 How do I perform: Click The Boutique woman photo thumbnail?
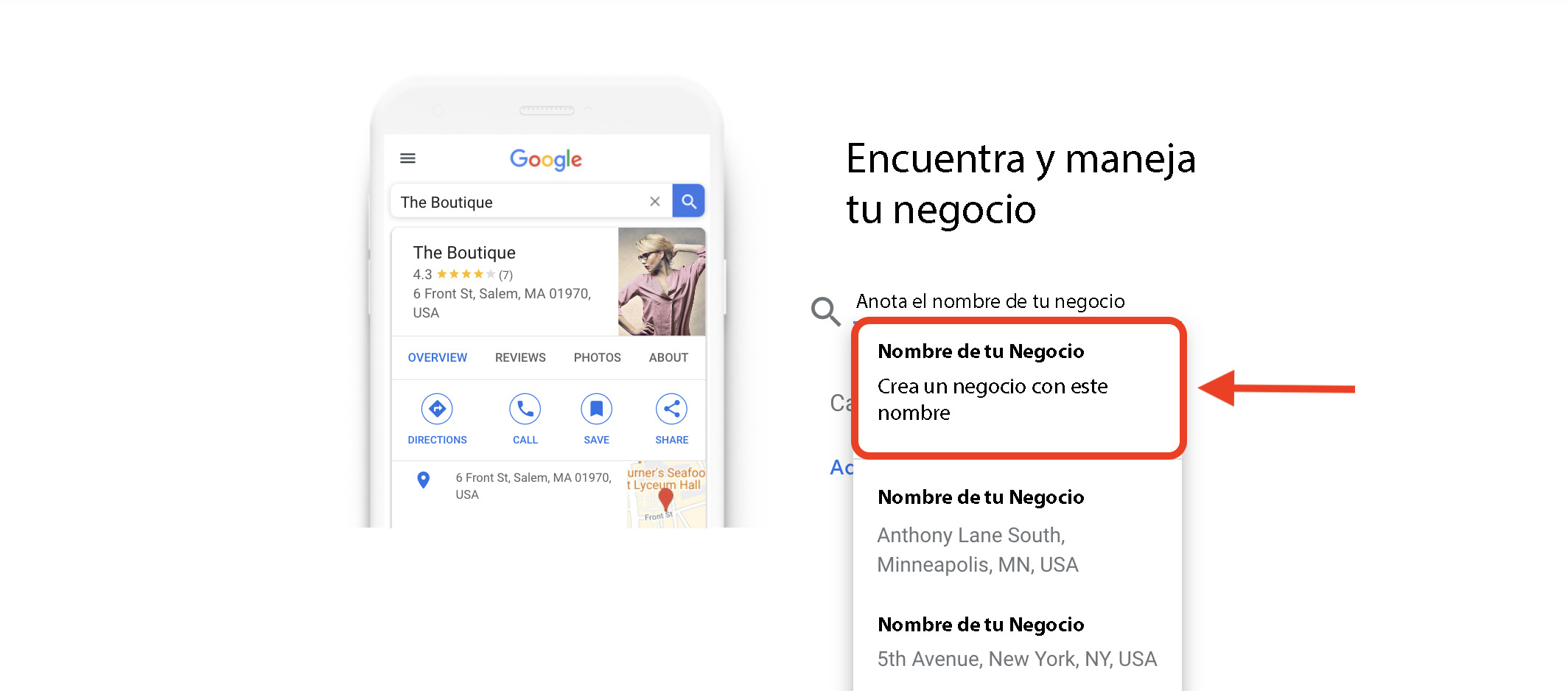[x=662, y=281]
